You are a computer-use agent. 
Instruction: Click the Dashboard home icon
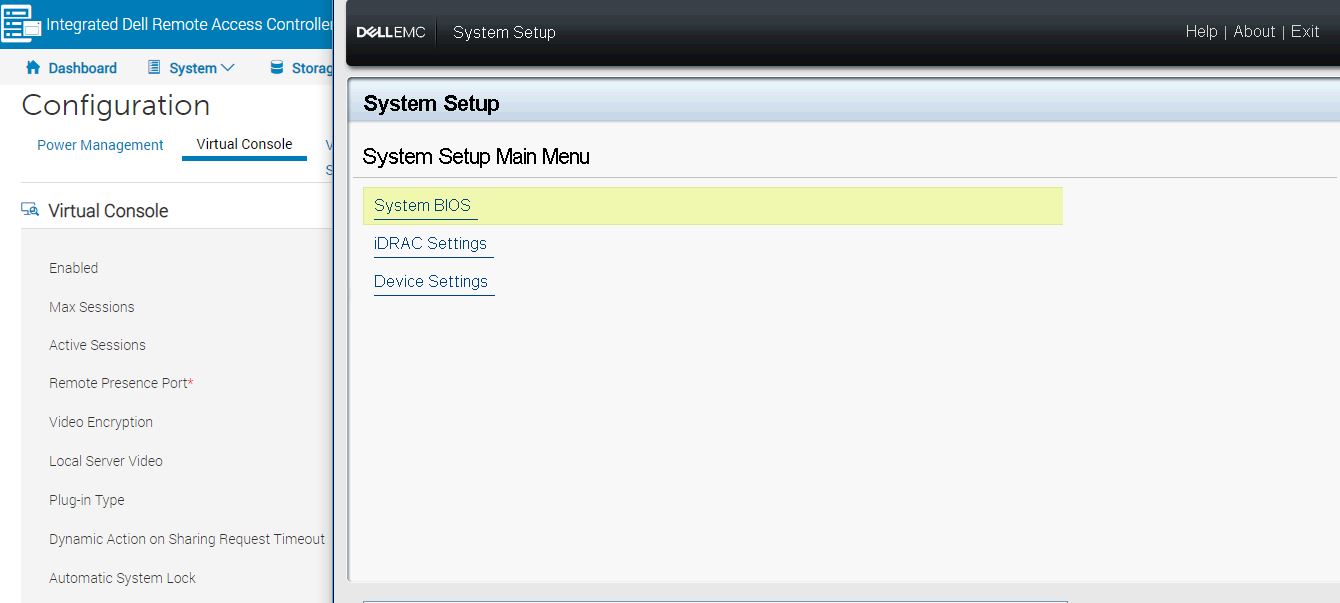pyautogui.click(x=33, y=68)
